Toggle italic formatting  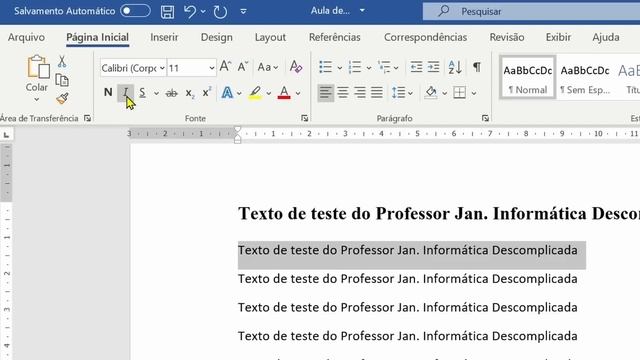point(125,93)
